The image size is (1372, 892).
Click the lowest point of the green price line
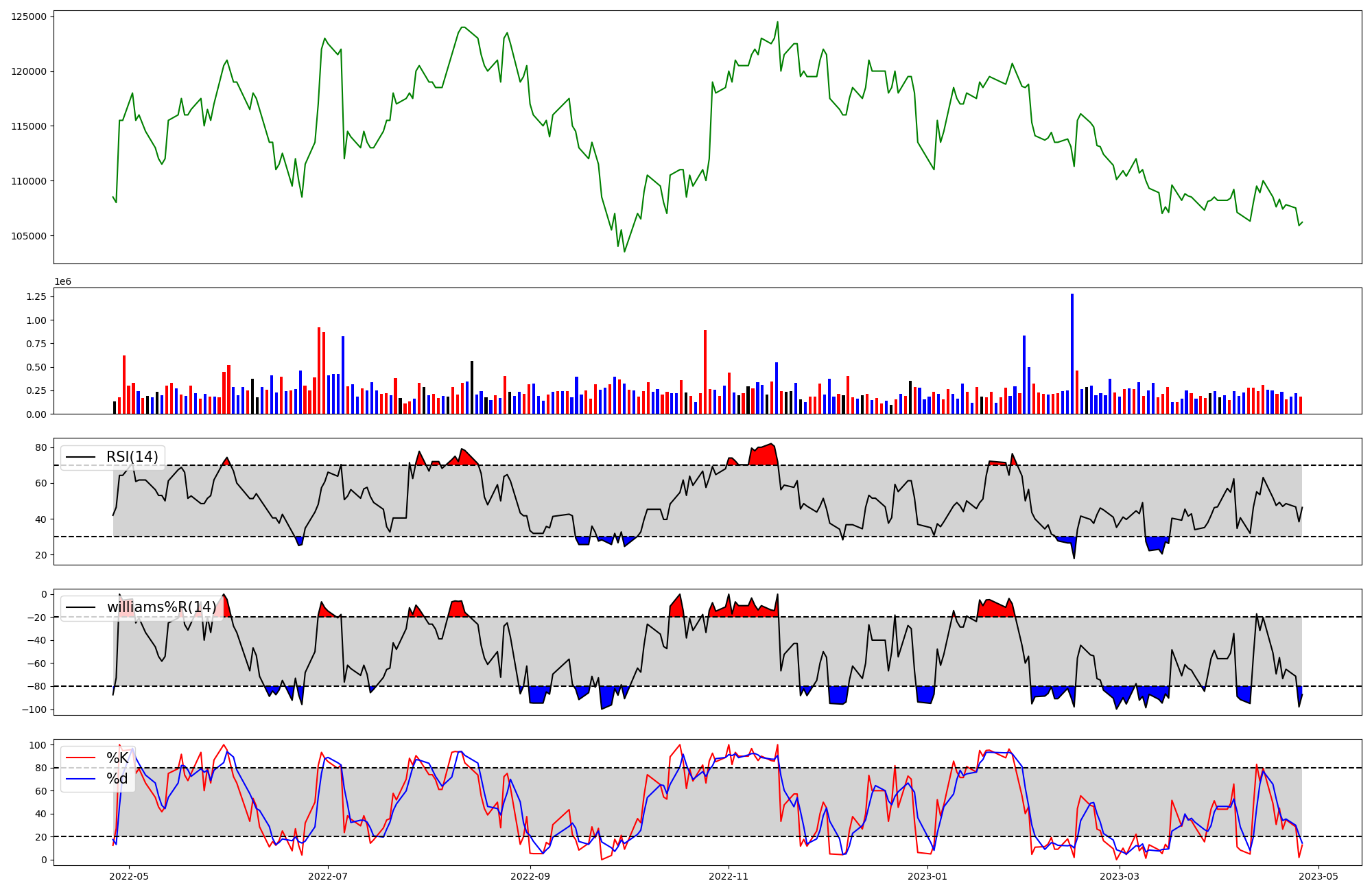[x=624, y=251]
